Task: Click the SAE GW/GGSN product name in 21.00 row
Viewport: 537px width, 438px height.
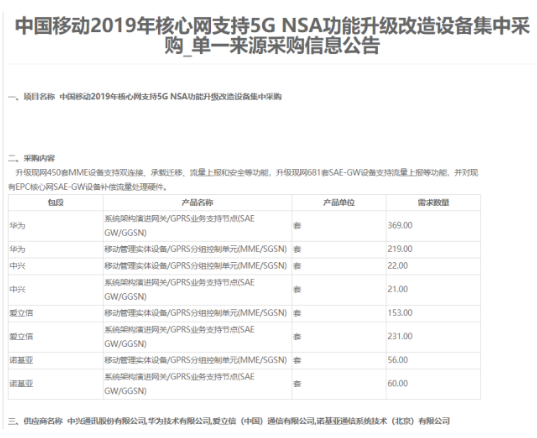Action: [x=179, y=289]
